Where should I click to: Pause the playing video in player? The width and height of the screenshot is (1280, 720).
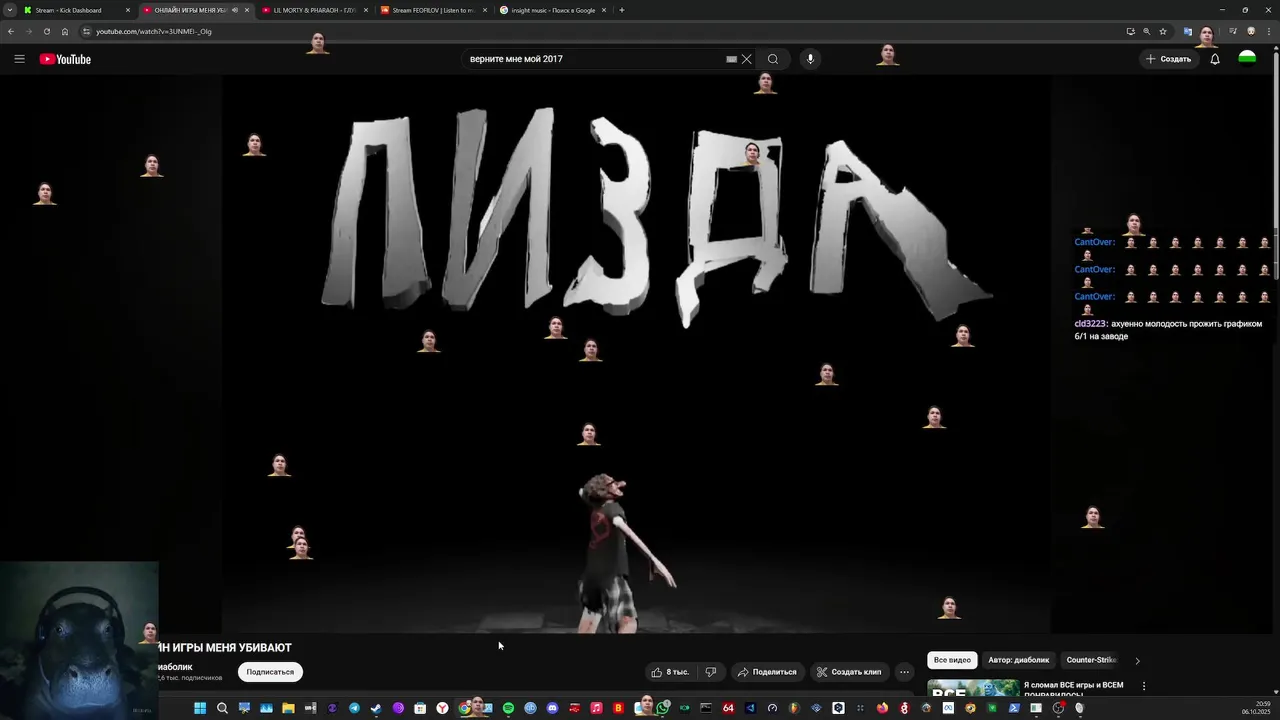(x=636, y=354)
